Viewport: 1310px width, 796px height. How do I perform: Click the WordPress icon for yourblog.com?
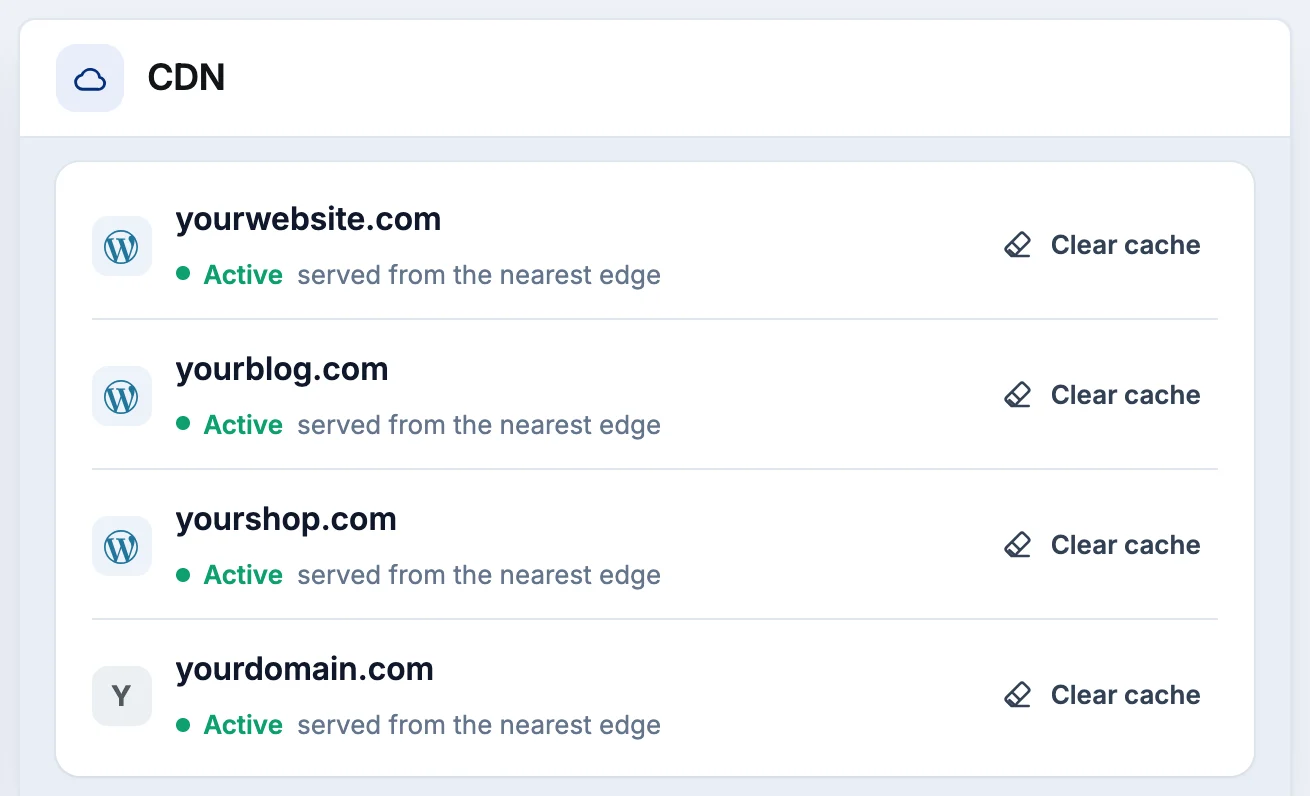(122, 396)
